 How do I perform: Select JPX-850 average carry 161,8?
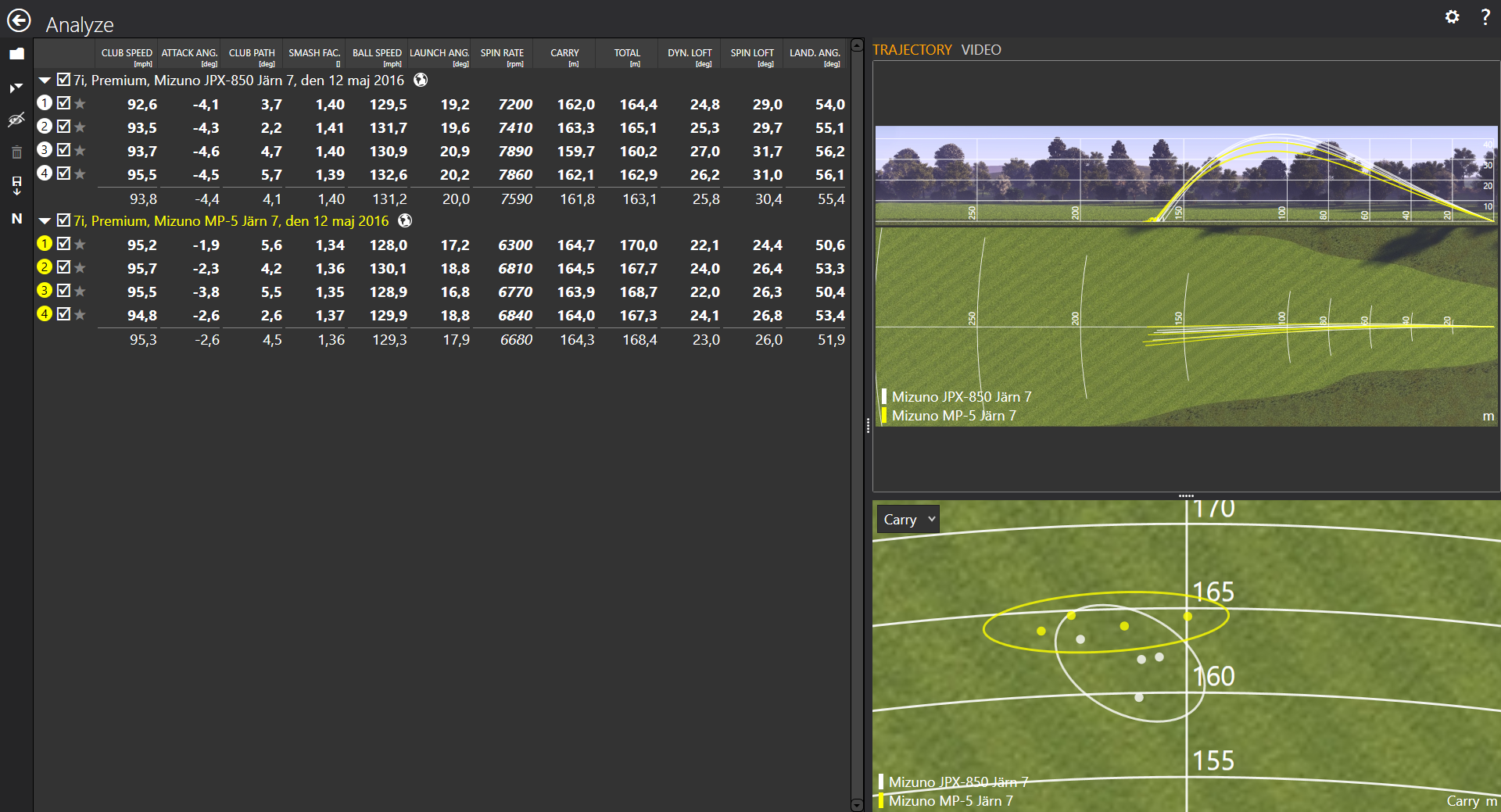[x=577, y=199]
